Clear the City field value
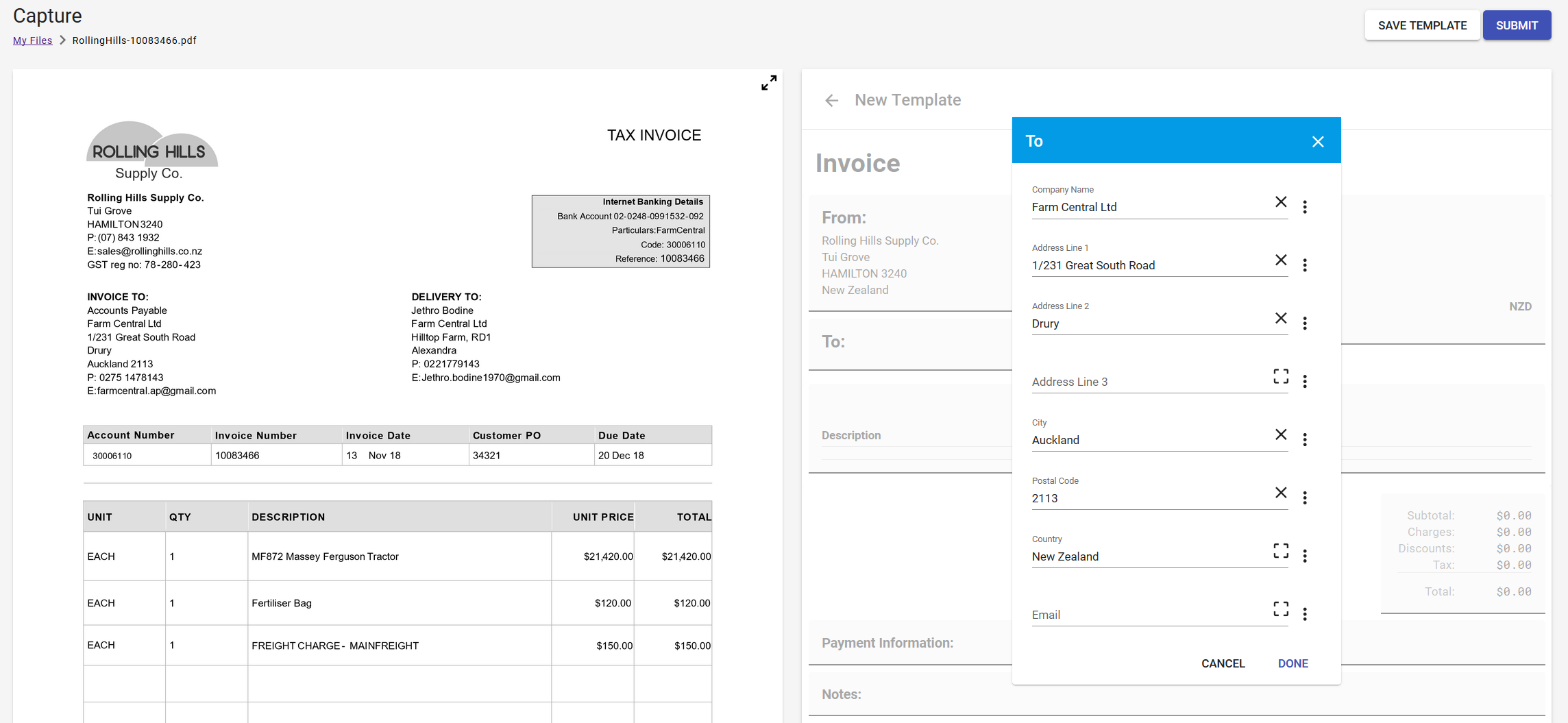 1280,435
